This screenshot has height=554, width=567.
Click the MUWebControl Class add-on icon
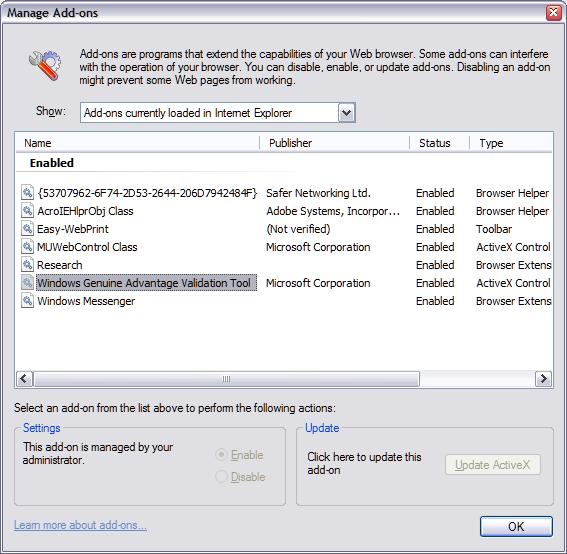tap(27, 247)
